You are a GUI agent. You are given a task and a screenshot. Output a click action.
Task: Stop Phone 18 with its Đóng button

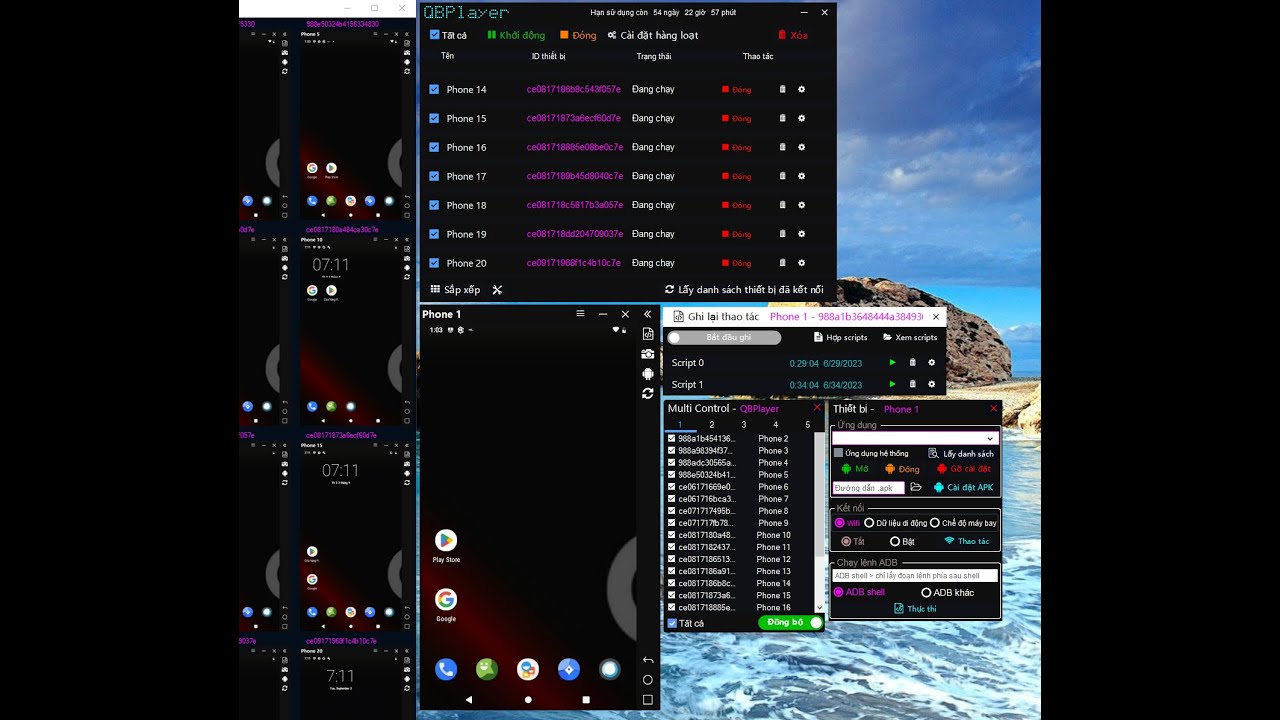(736, 205)
